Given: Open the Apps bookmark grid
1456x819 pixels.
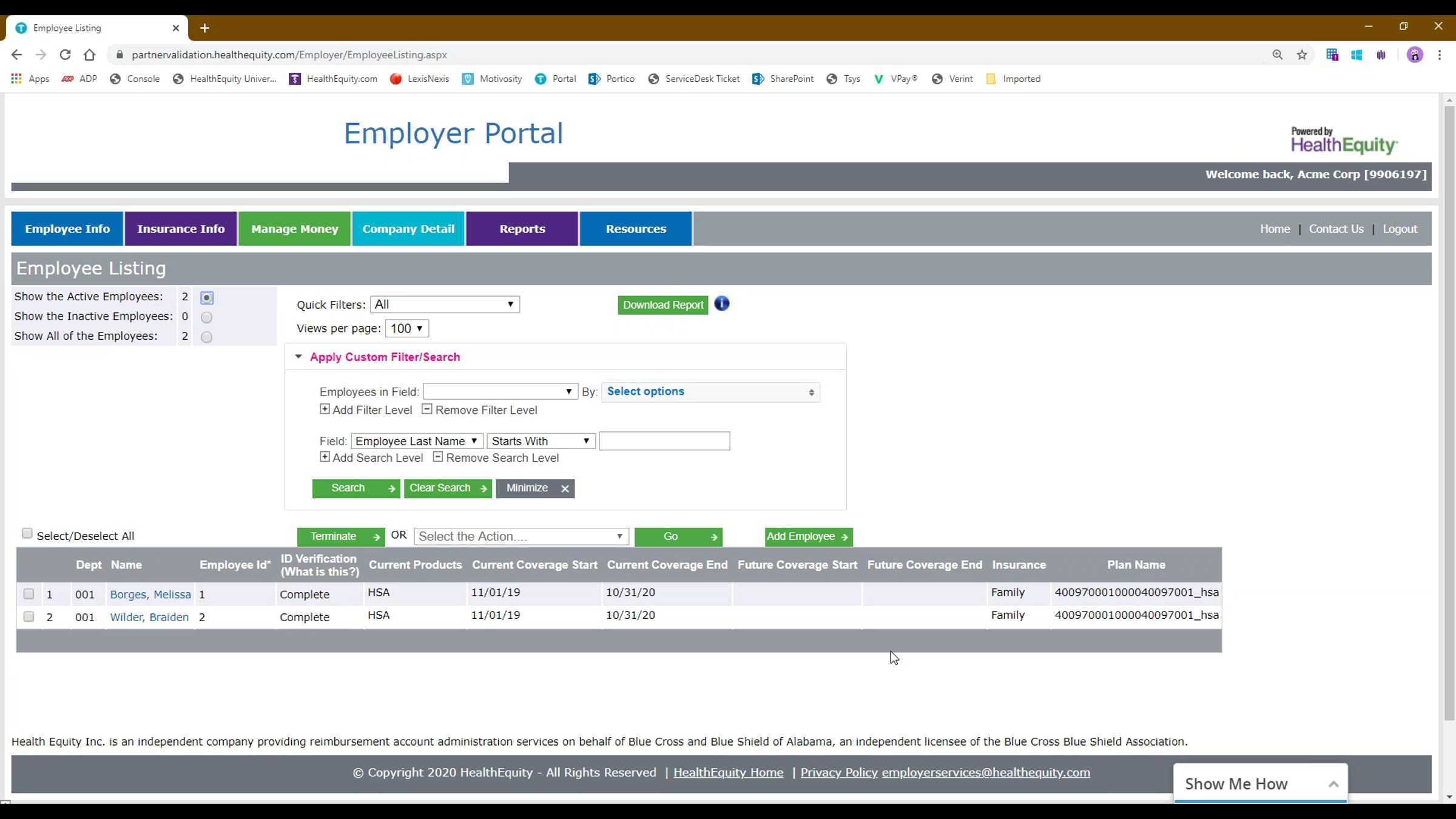Looking at the screenshot, I should (30, 79).
